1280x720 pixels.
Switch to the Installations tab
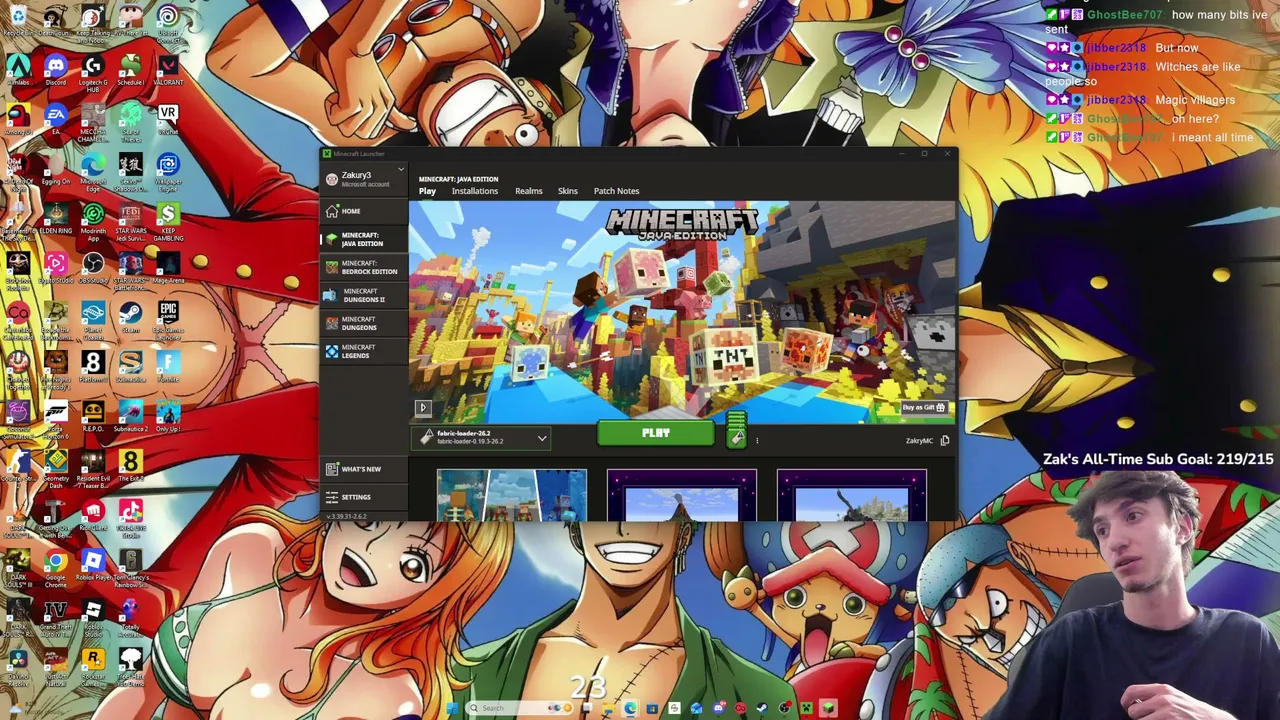point(475,191)
